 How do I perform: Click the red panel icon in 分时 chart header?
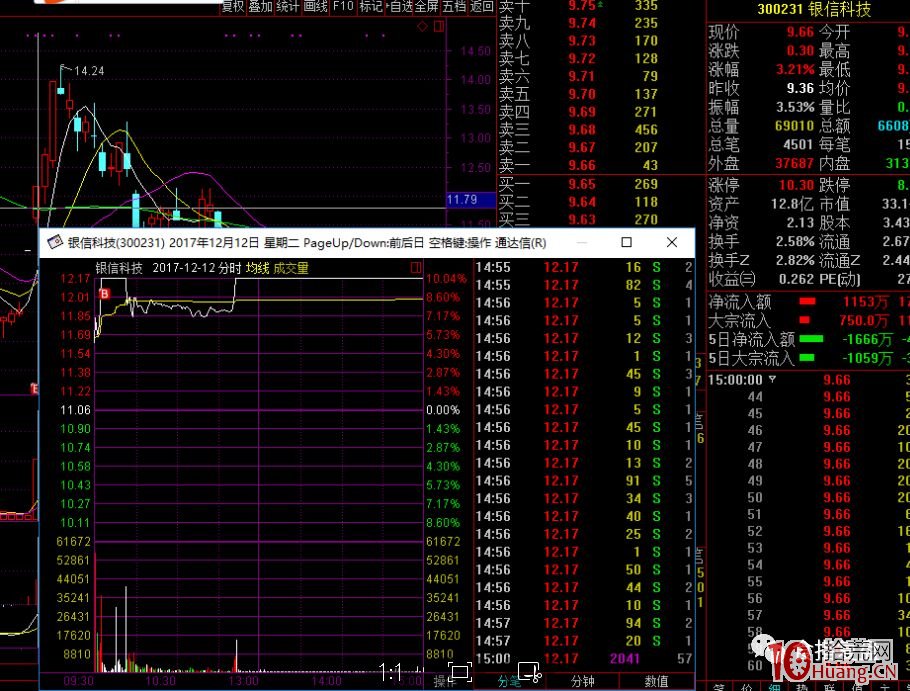click(x=416, y=267)
